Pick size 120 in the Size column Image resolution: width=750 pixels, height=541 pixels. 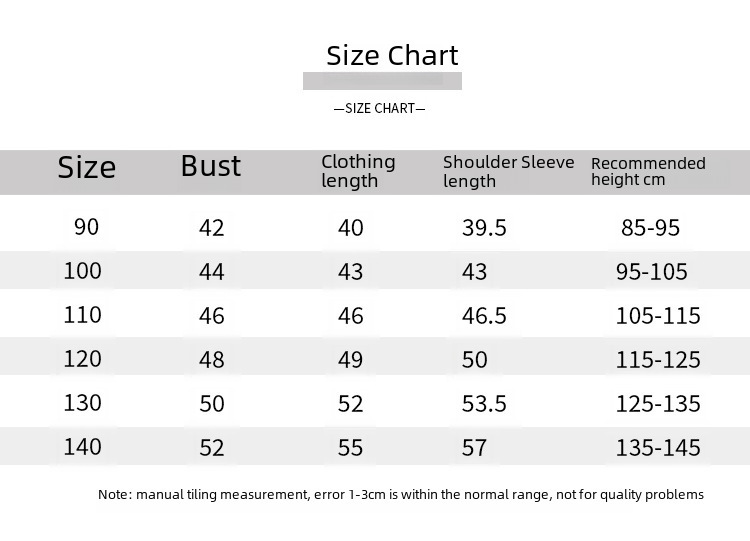(x=83, y=358)
